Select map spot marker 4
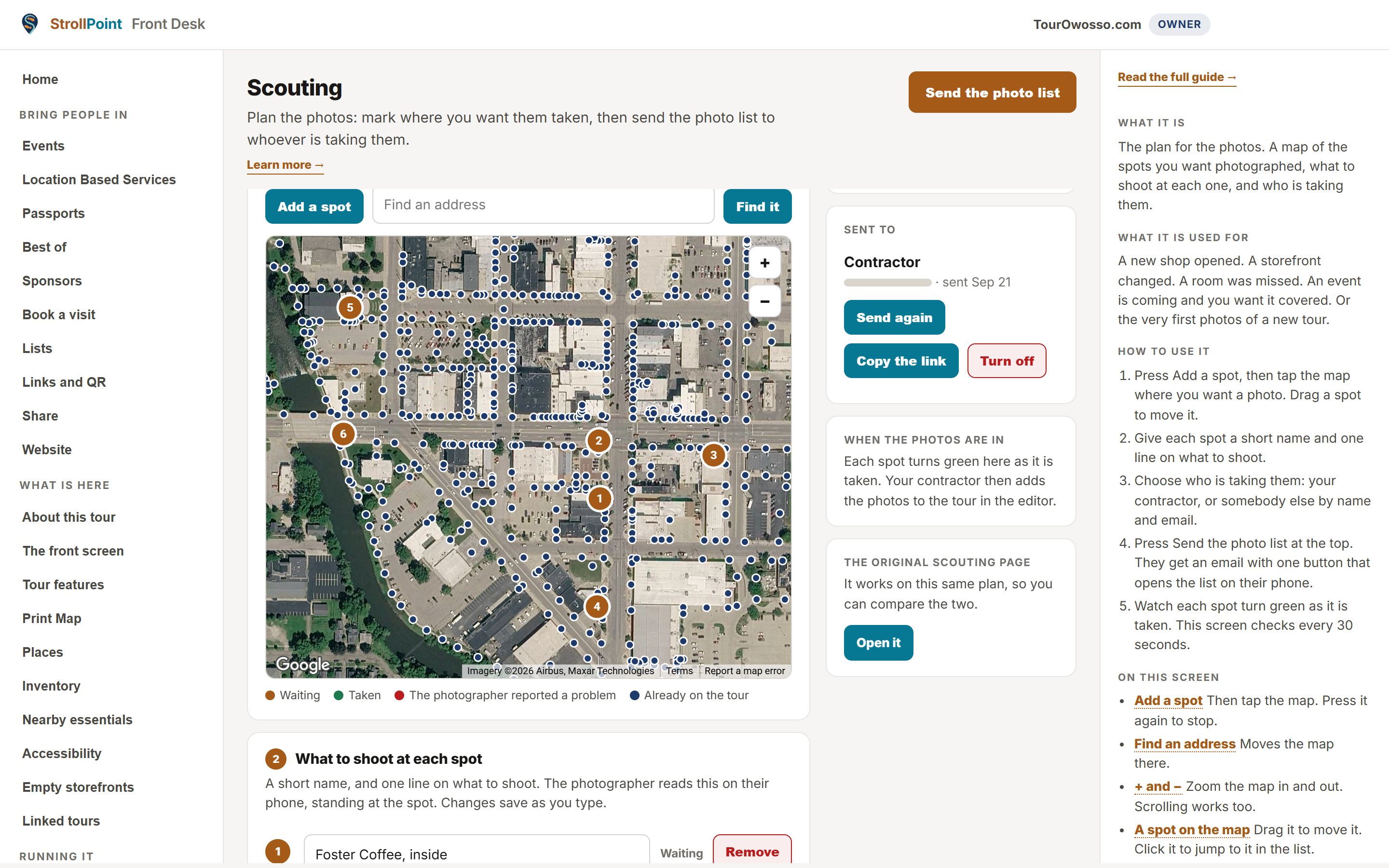 tap(597, 606)
